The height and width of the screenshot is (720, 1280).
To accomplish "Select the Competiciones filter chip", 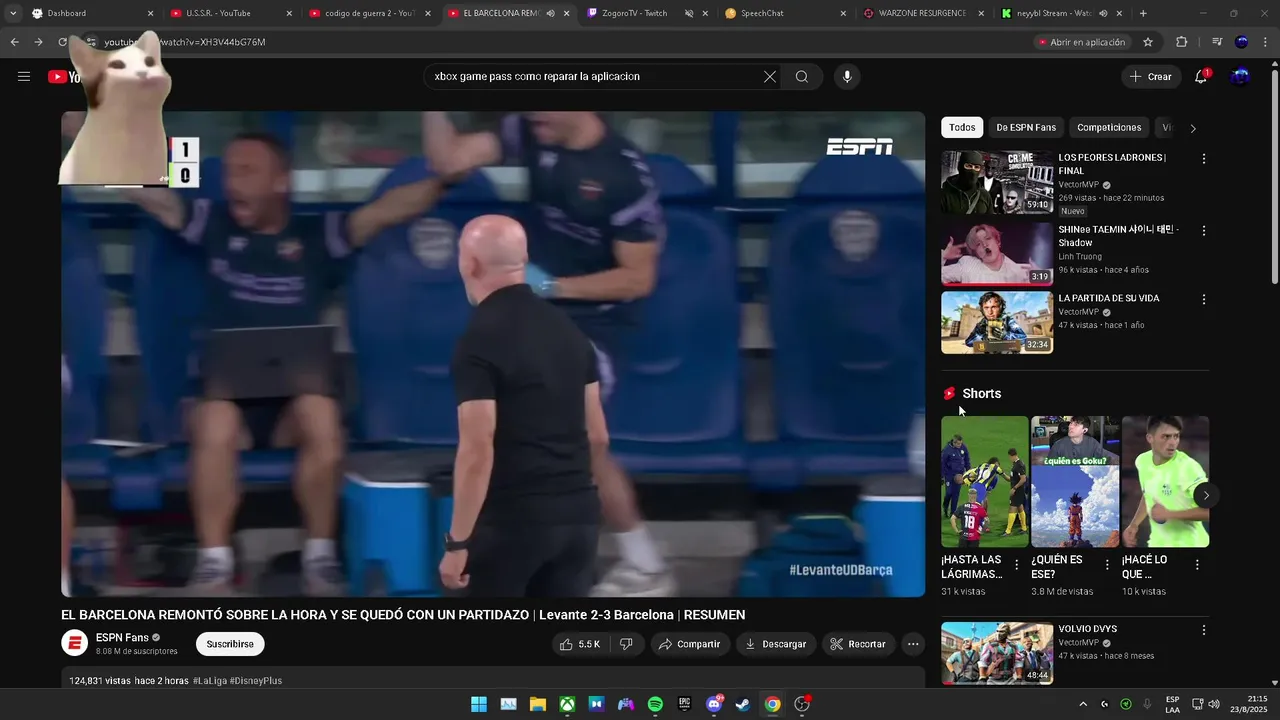I will pyautogui.click(x=1109, y=128).
